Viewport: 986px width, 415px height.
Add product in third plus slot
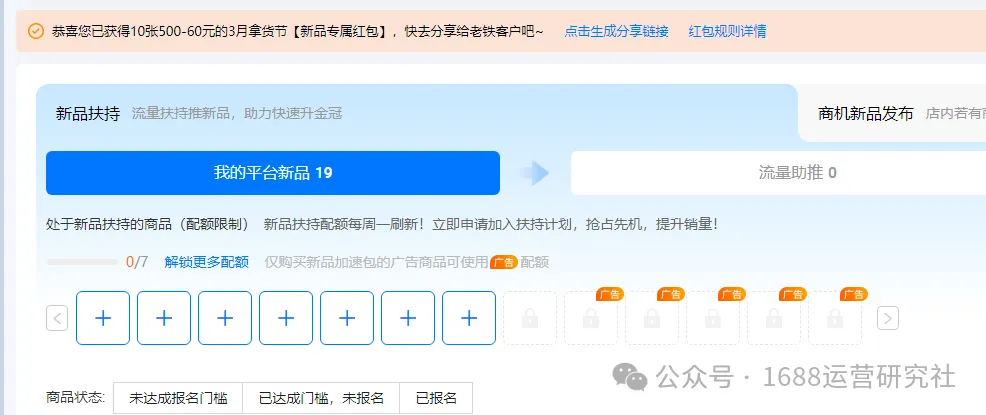coord(225,318)
